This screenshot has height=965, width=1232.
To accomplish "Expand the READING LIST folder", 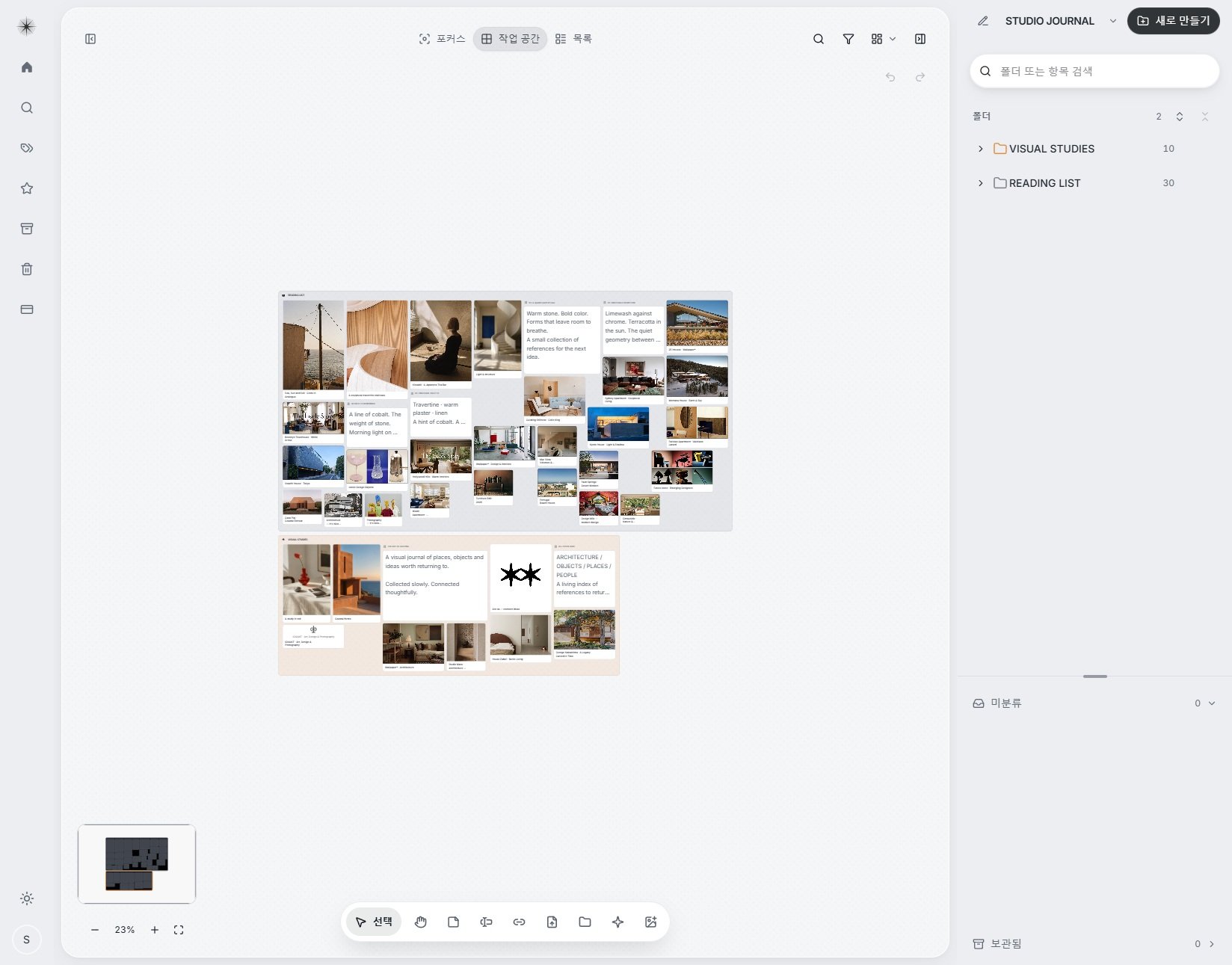I will (981, 183).
